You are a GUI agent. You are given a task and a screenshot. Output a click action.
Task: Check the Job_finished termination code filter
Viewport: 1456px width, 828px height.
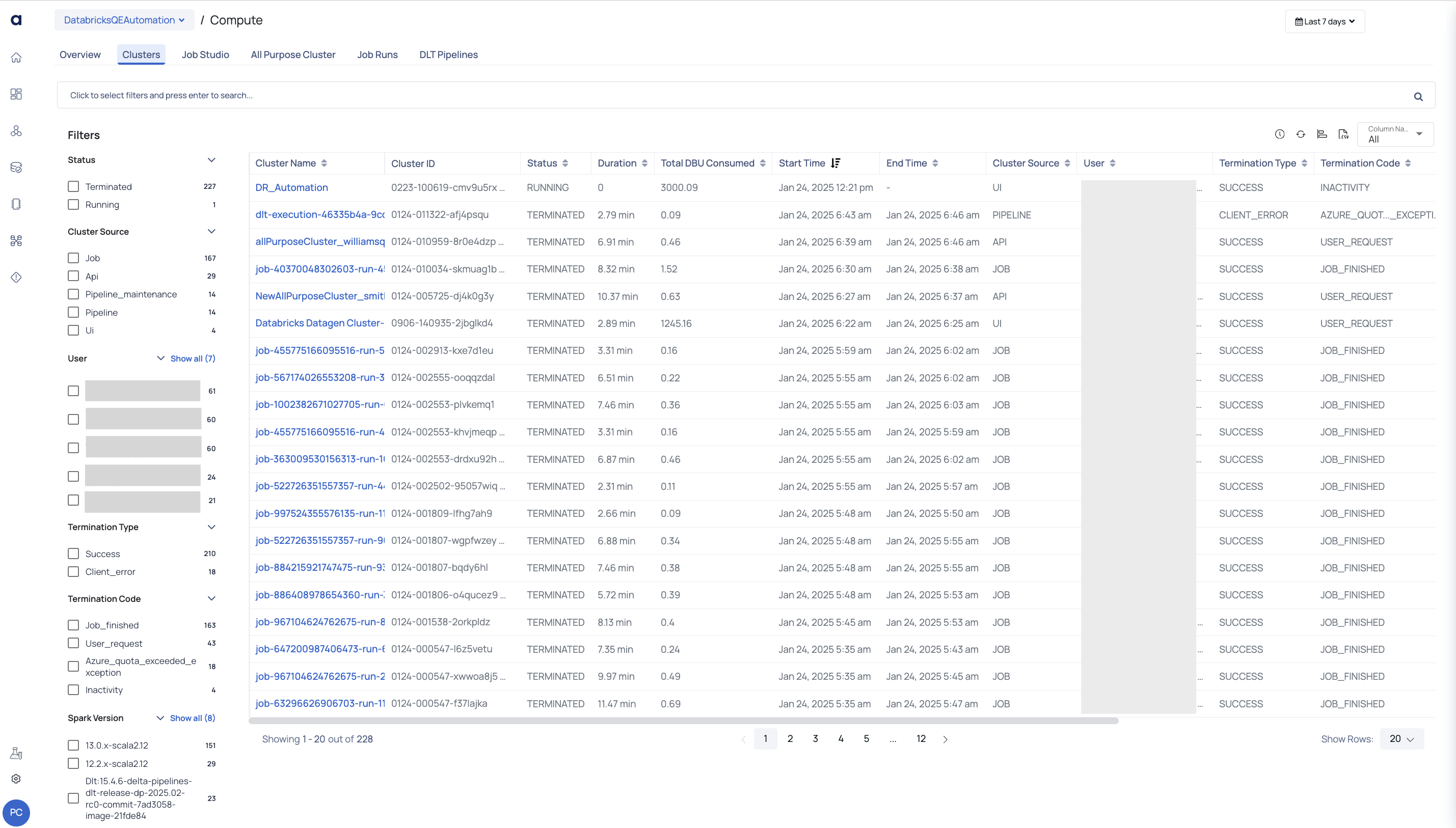pyautogui.click(x=73, y=625)
